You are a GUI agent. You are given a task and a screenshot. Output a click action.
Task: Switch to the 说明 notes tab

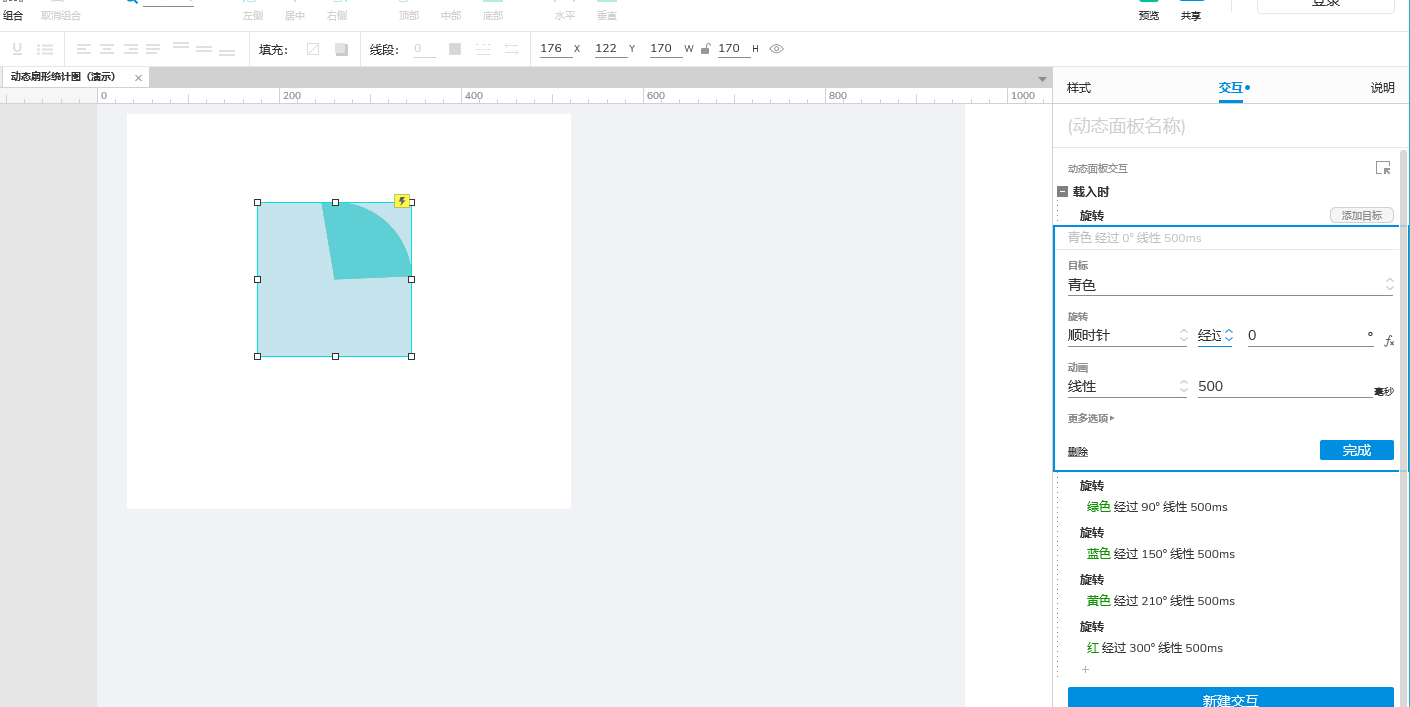click(1382, 88)
